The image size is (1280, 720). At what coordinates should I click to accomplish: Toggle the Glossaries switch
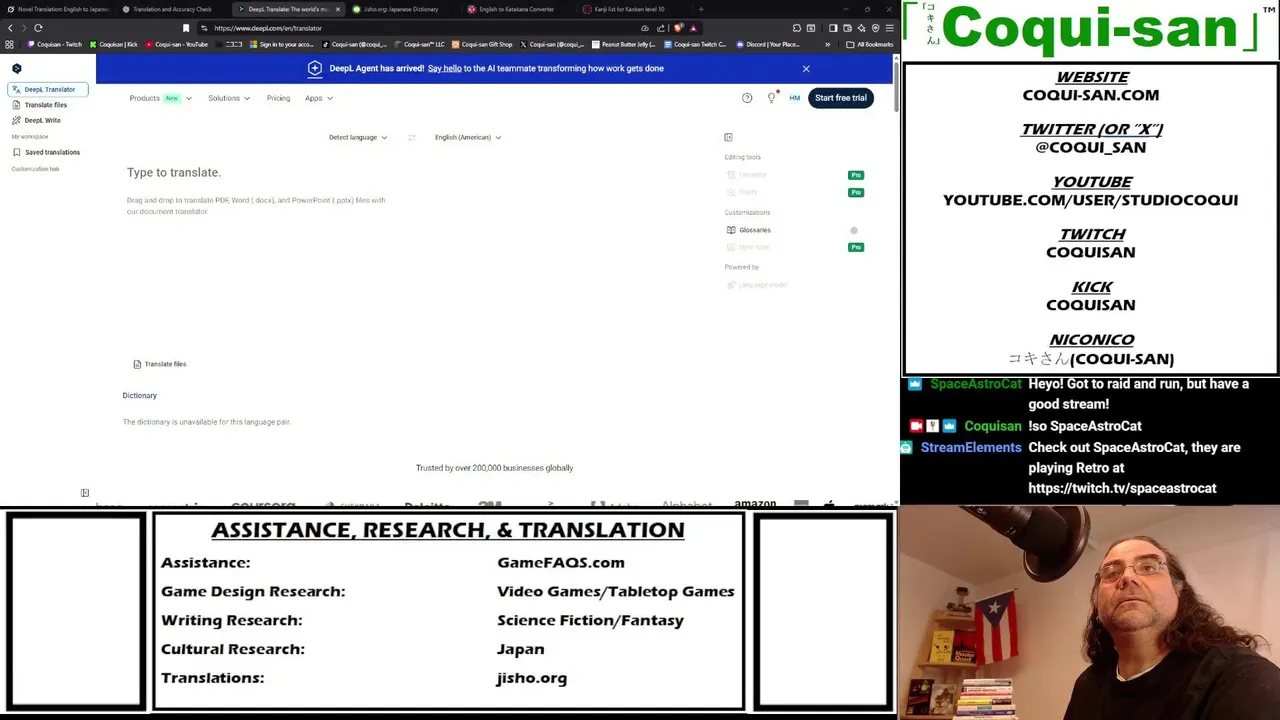tap(853, 230)
